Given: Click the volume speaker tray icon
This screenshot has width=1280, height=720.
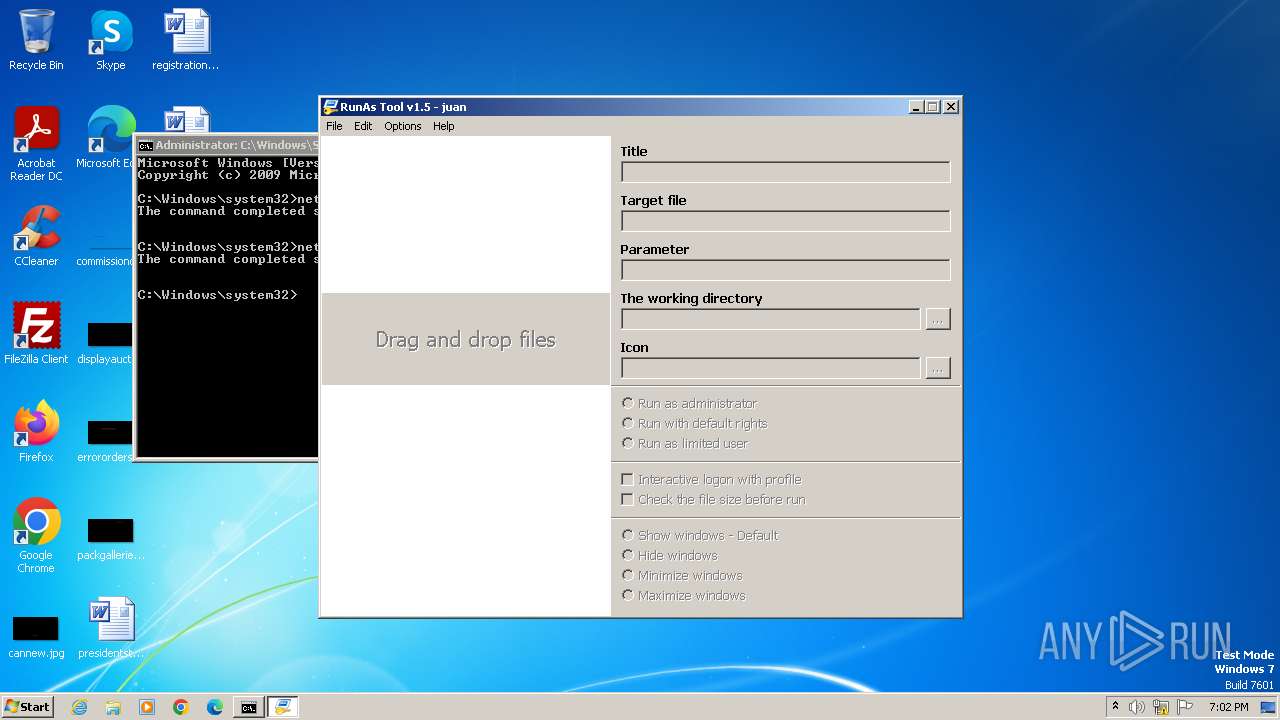Looking at the screenshot, I should [1137, 707].
